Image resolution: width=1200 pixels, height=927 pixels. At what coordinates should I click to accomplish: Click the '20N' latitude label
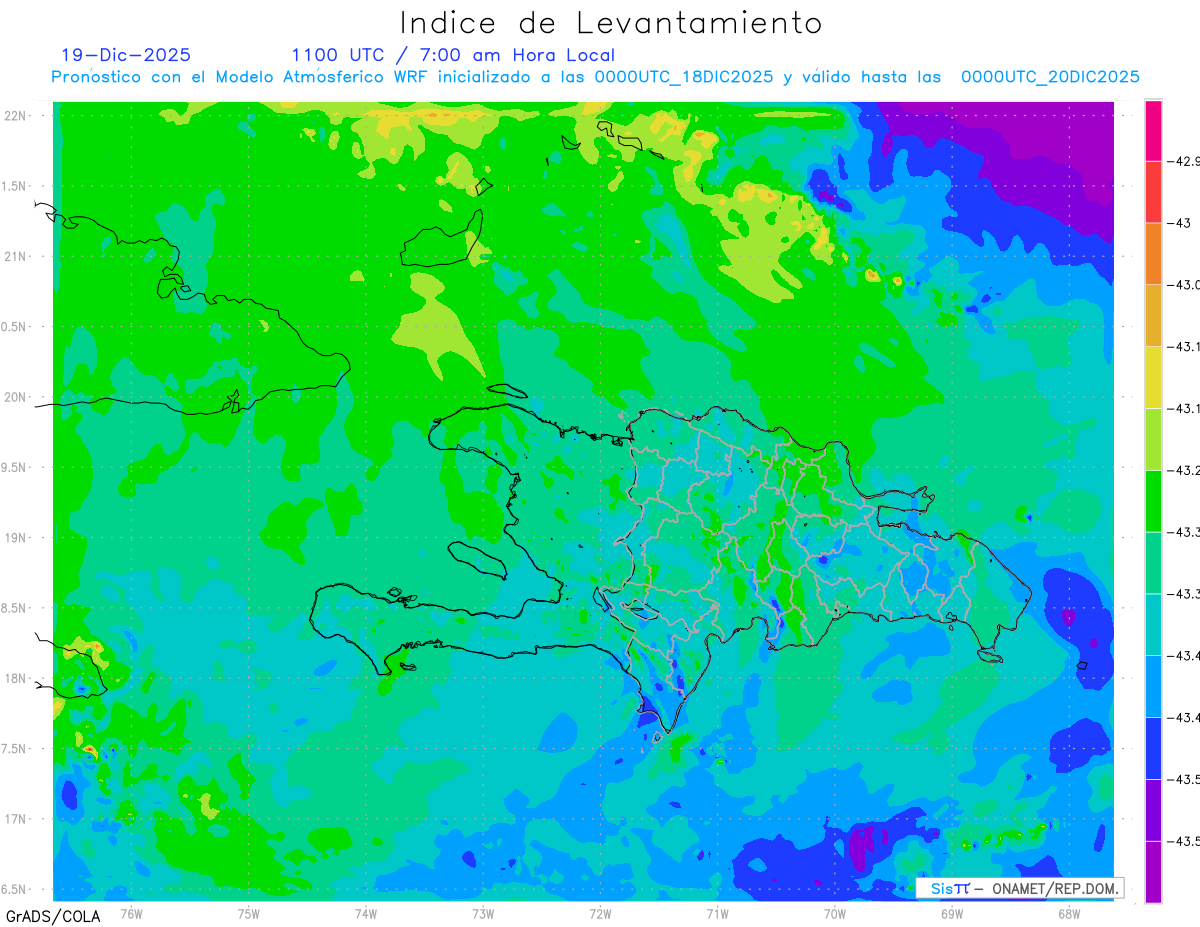[x=17, y=397]
